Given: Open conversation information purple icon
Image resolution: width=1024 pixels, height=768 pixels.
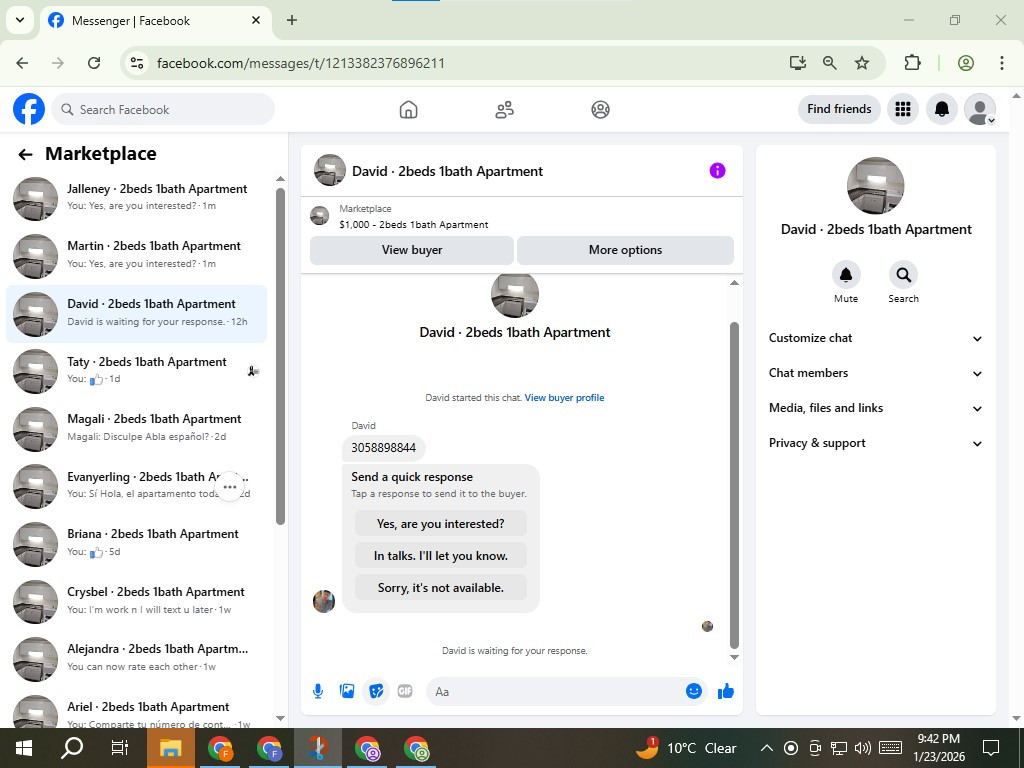Looking at the screenshot, I should pyautogui.click(x=717, y=170).
